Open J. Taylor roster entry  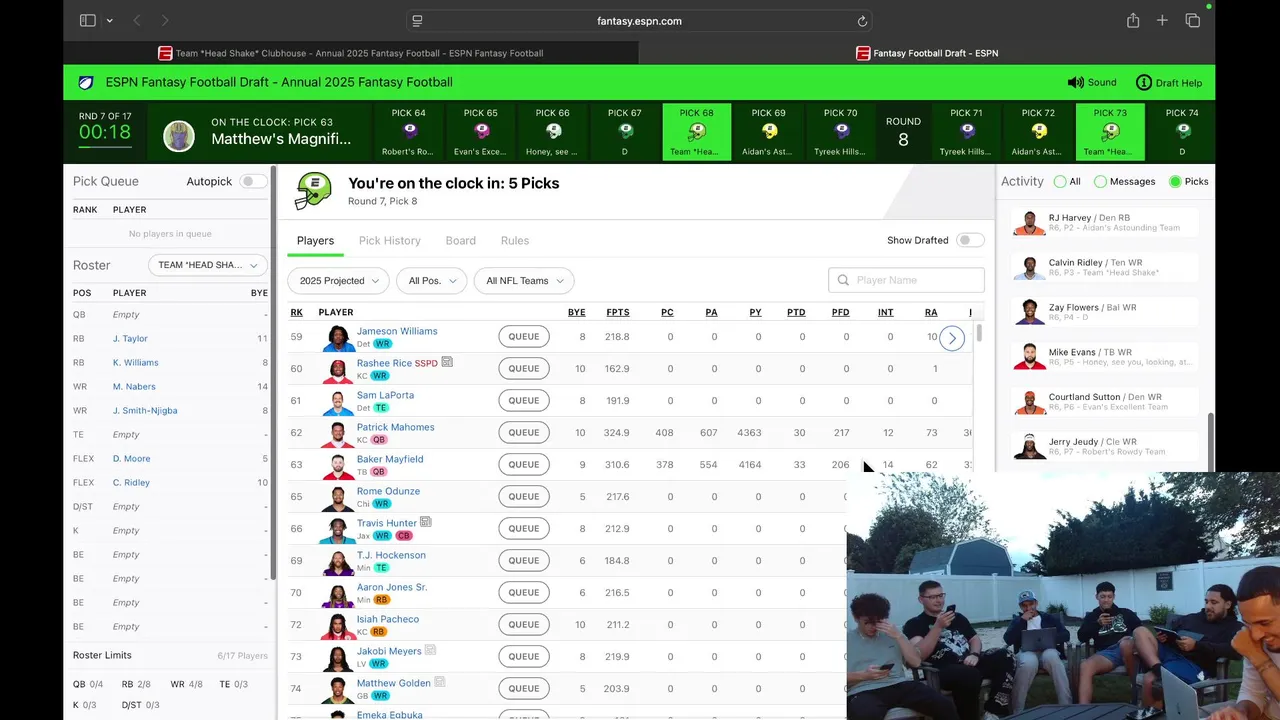pyautogui.click(x=130, y=339)
